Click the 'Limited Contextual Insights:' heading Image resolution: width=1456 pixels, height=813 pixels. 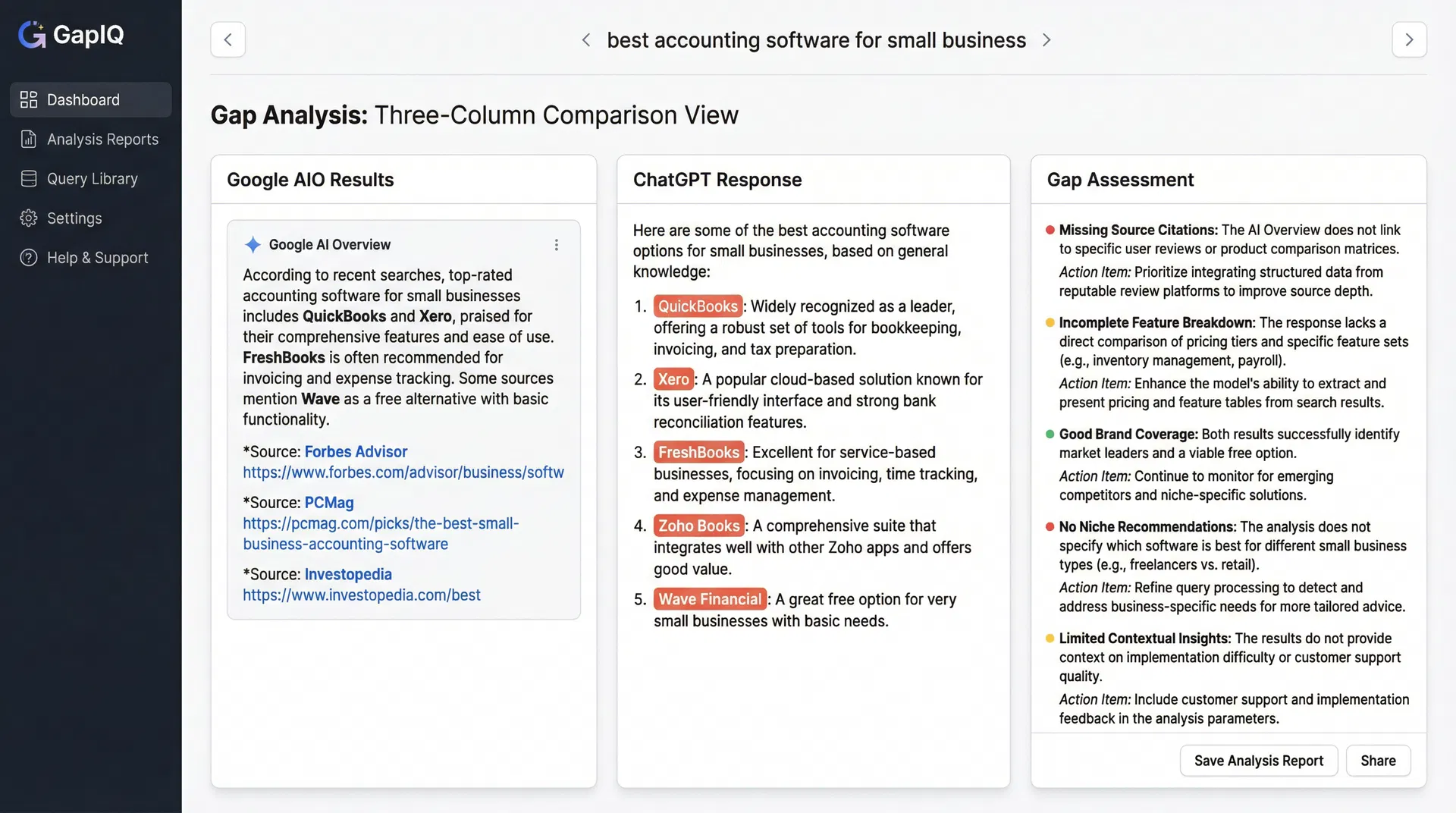pyautogui.click(x=1145, y=638)
